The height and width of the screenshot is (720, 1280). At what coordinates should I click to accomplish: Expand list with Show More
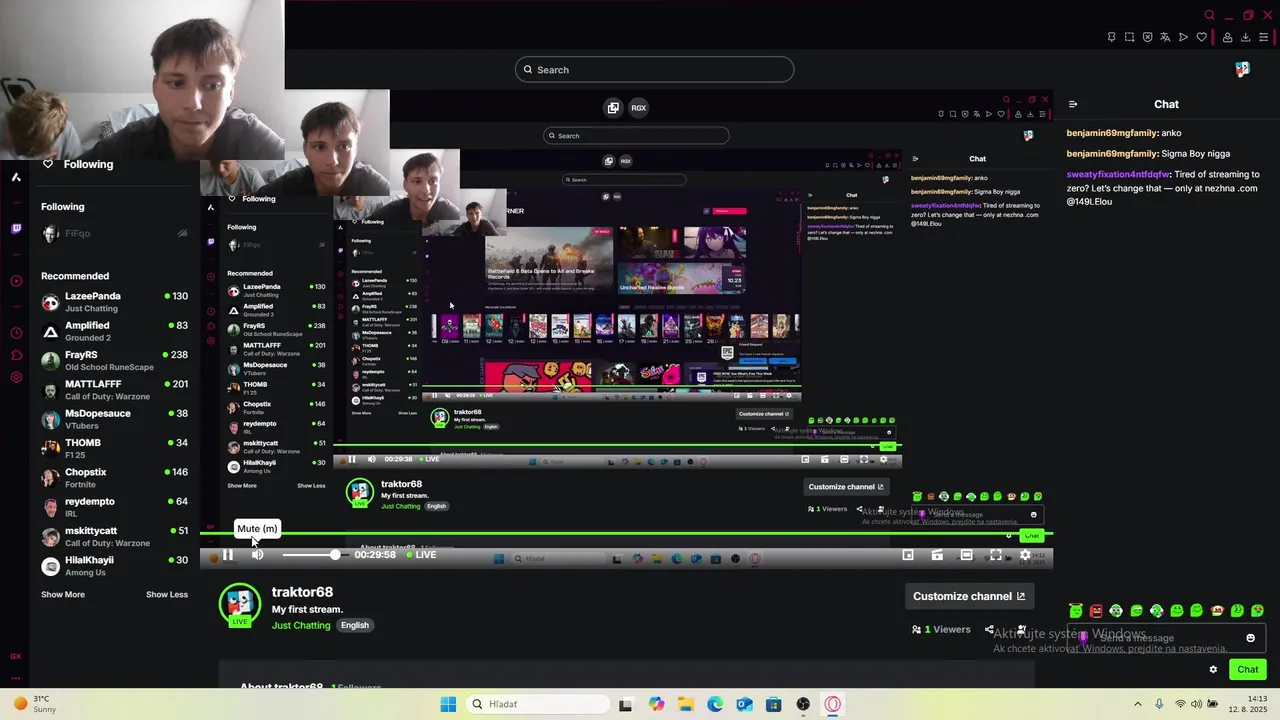63,594
